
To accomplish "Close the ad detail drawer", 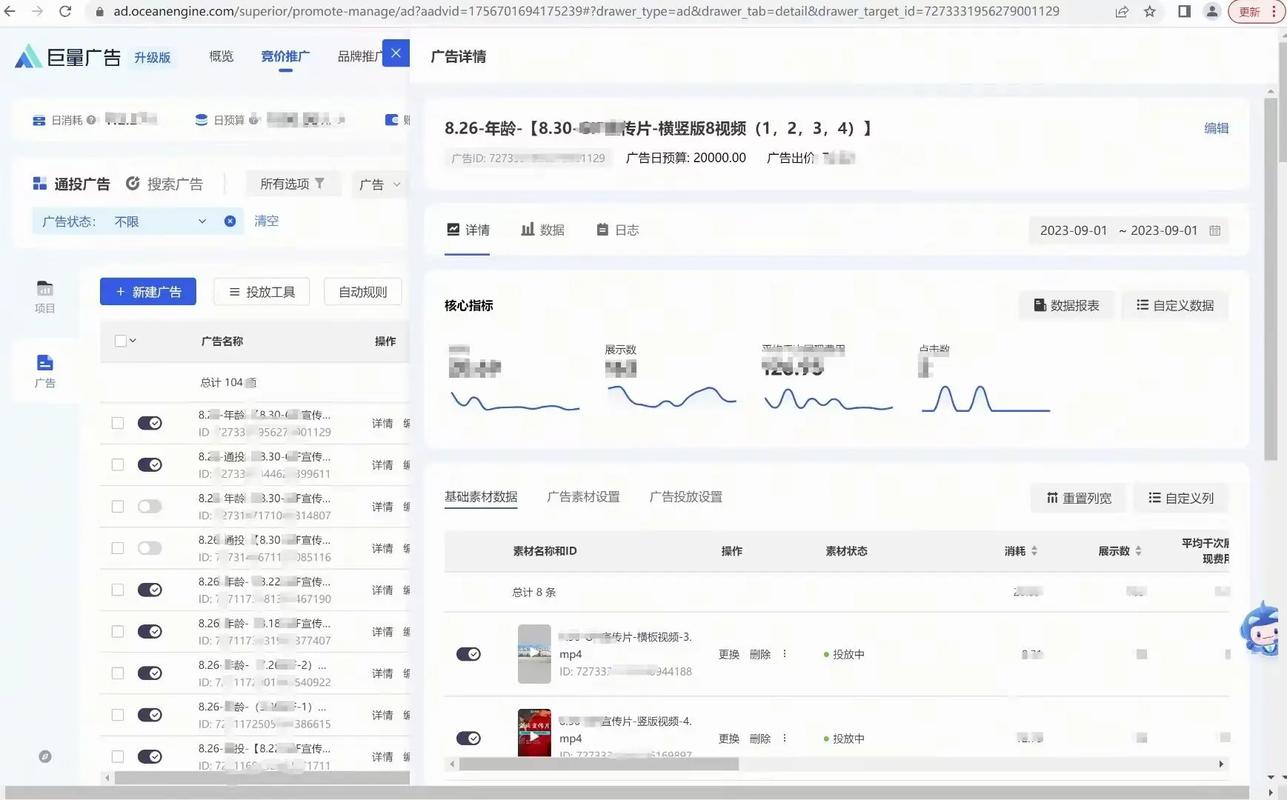I will pyautogui.click(x=396, y=55).
